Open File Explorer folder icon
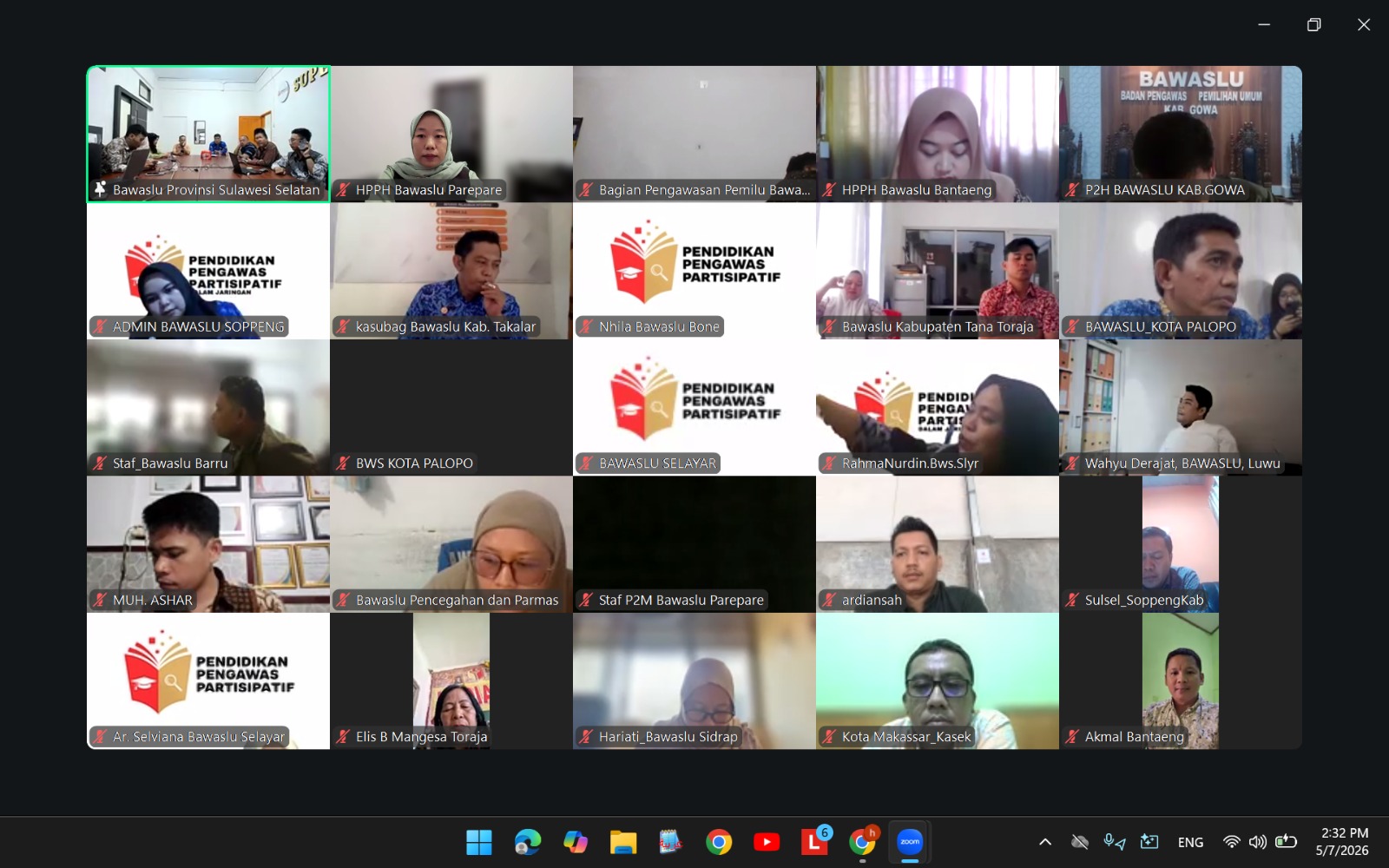The width and height of the screenshot is (1389, 868). click(x=622, y=841)
